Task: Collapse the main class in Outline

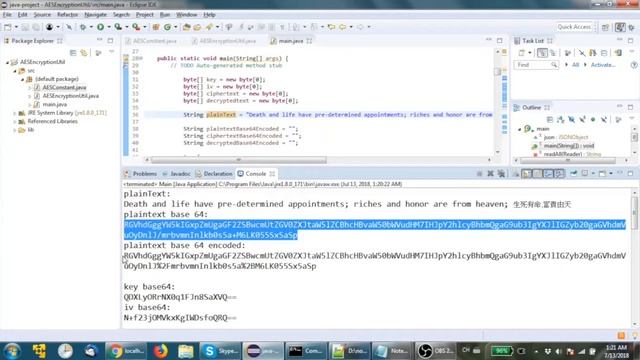Action: pyautogui.click(x=520, y=129)
